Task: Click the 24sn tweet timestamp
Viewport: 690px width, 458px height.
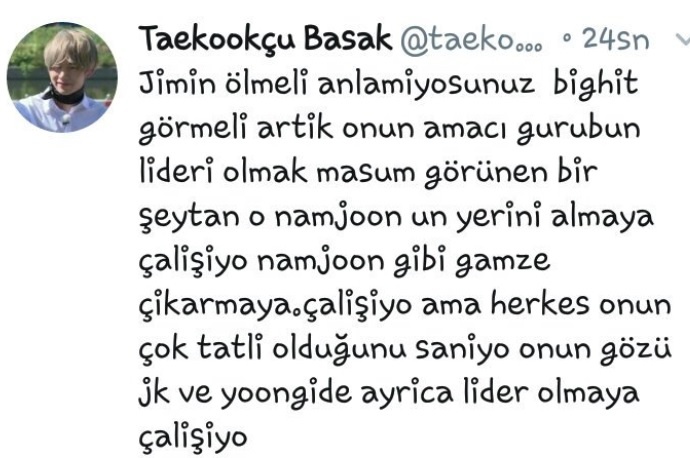Action: click(x=616, y=40)
